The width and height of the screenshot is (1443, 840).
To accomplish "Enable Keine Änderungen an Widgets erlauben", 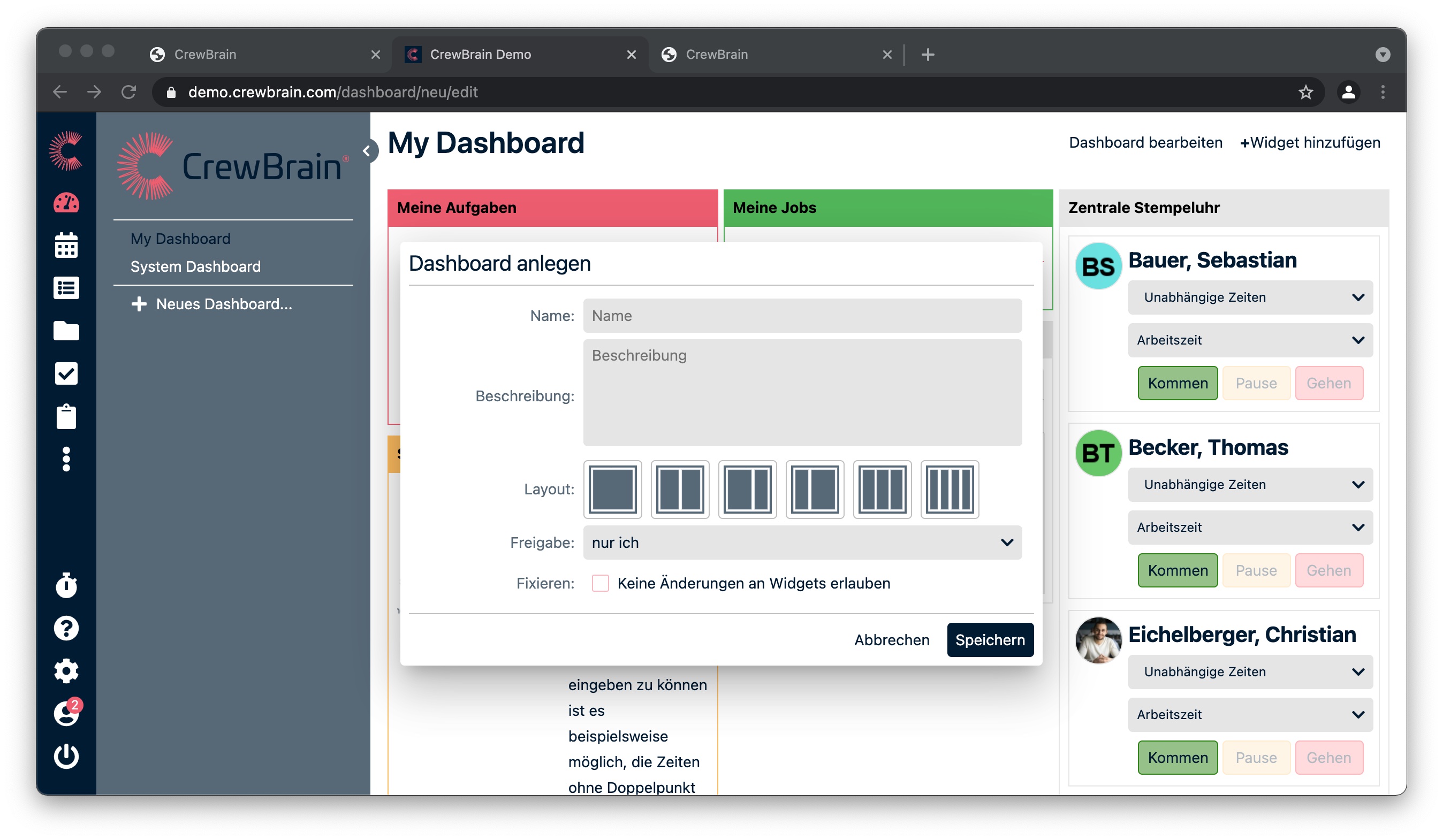I will coord(600,583).
